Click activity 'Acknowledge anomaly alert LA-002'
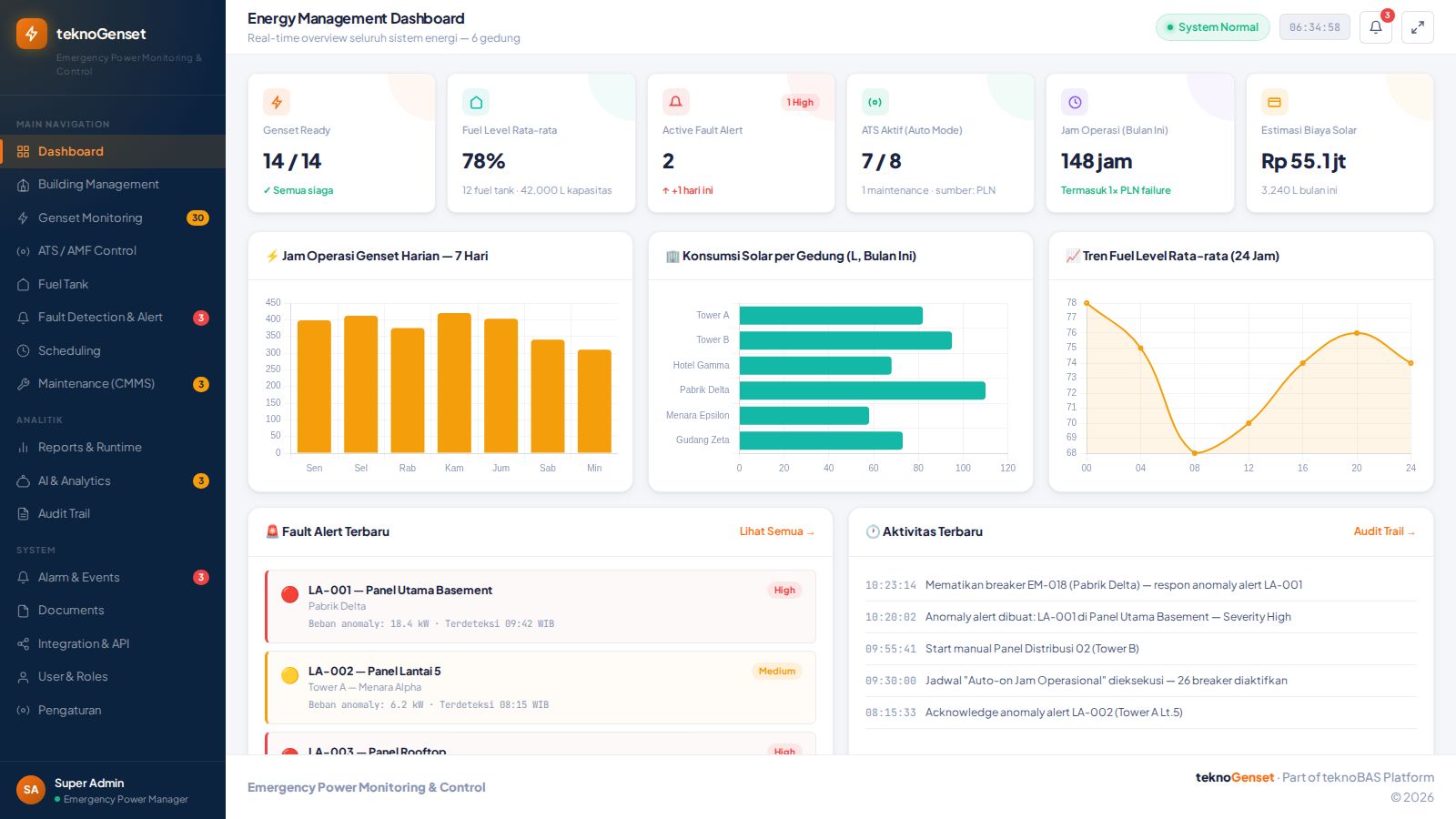 click(x=1141, y=713)
